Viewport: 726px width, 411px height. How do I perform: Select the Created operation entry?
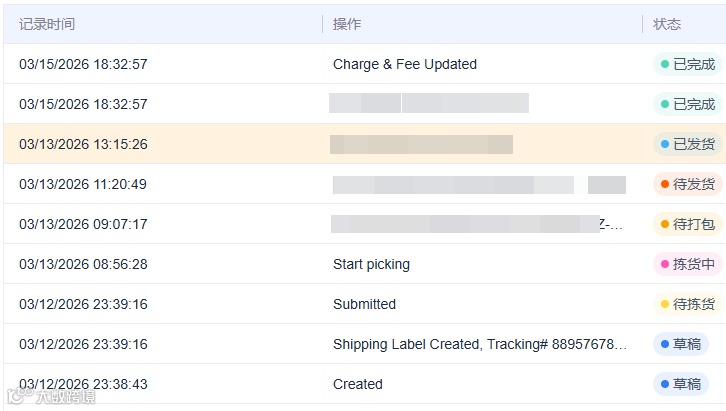tap(358, 384)
